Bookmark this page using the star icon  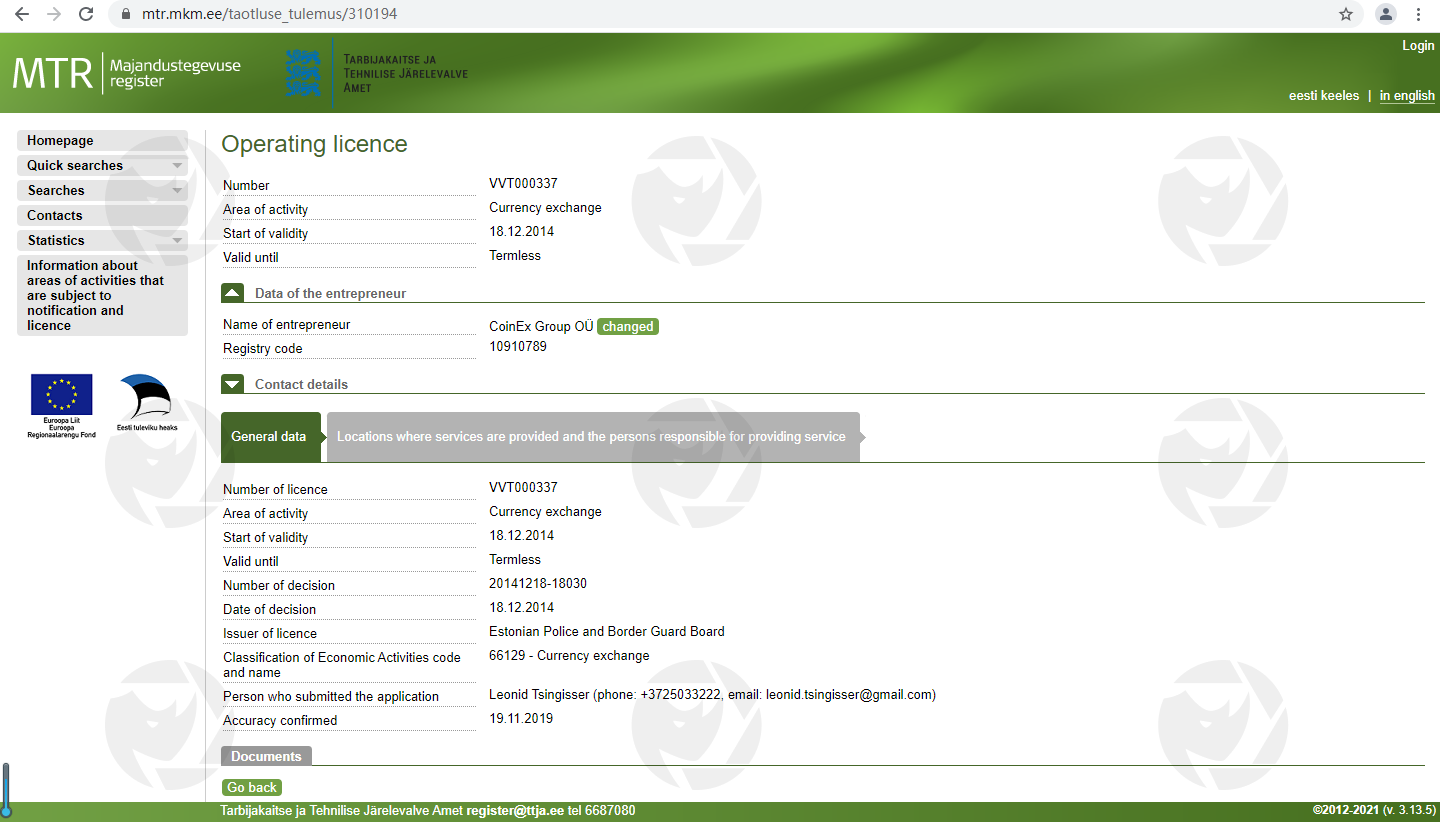click(x=1346, y=14)
